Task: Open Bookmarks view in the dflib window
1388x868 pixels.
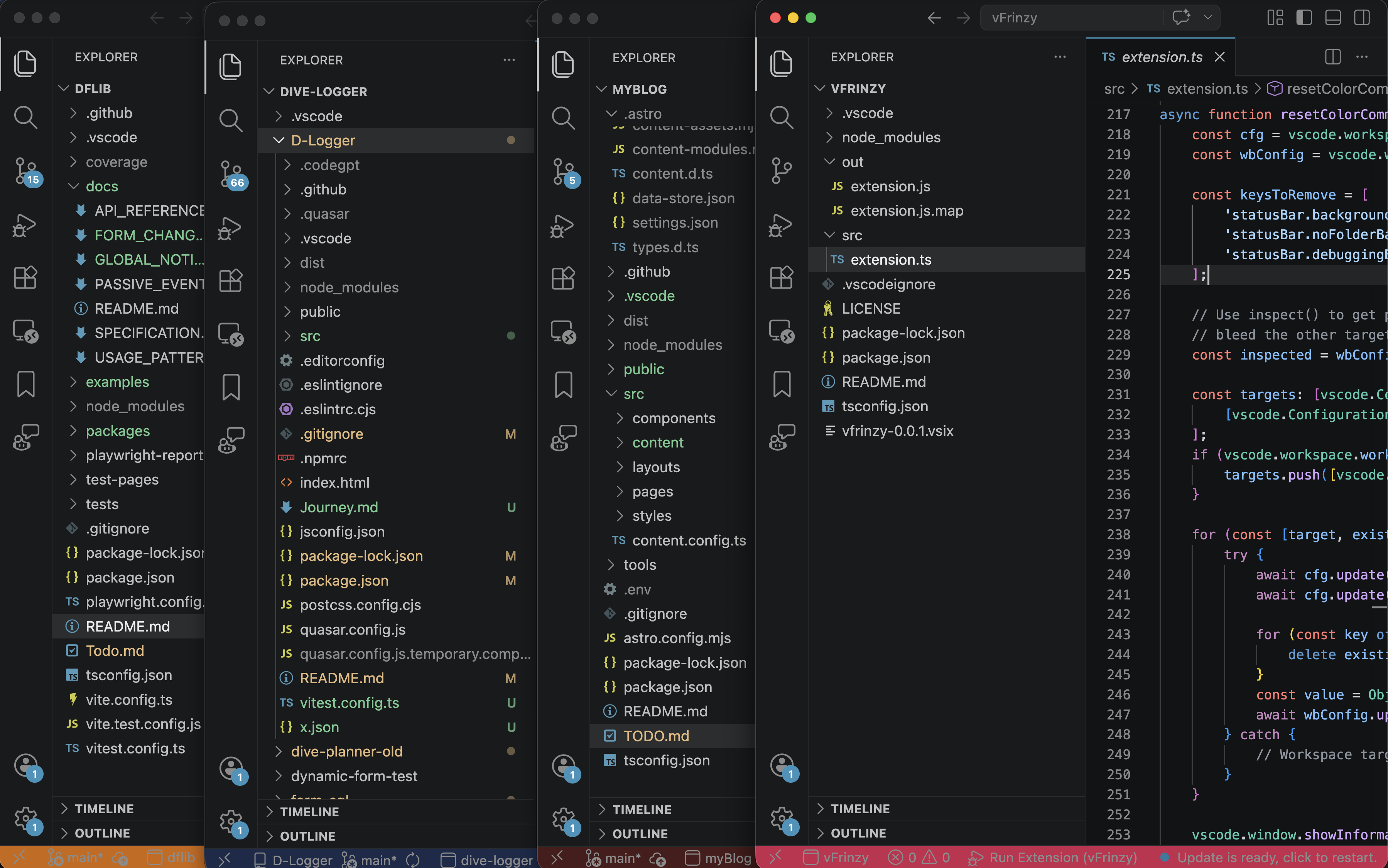Action: [x=26, y=384]
